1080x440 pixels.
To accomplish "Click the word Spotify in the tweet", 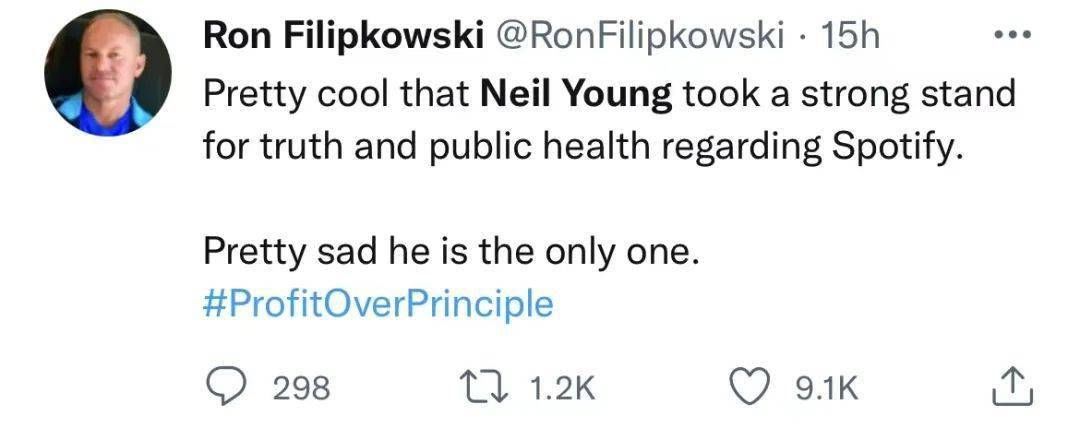I will point(887,147).
